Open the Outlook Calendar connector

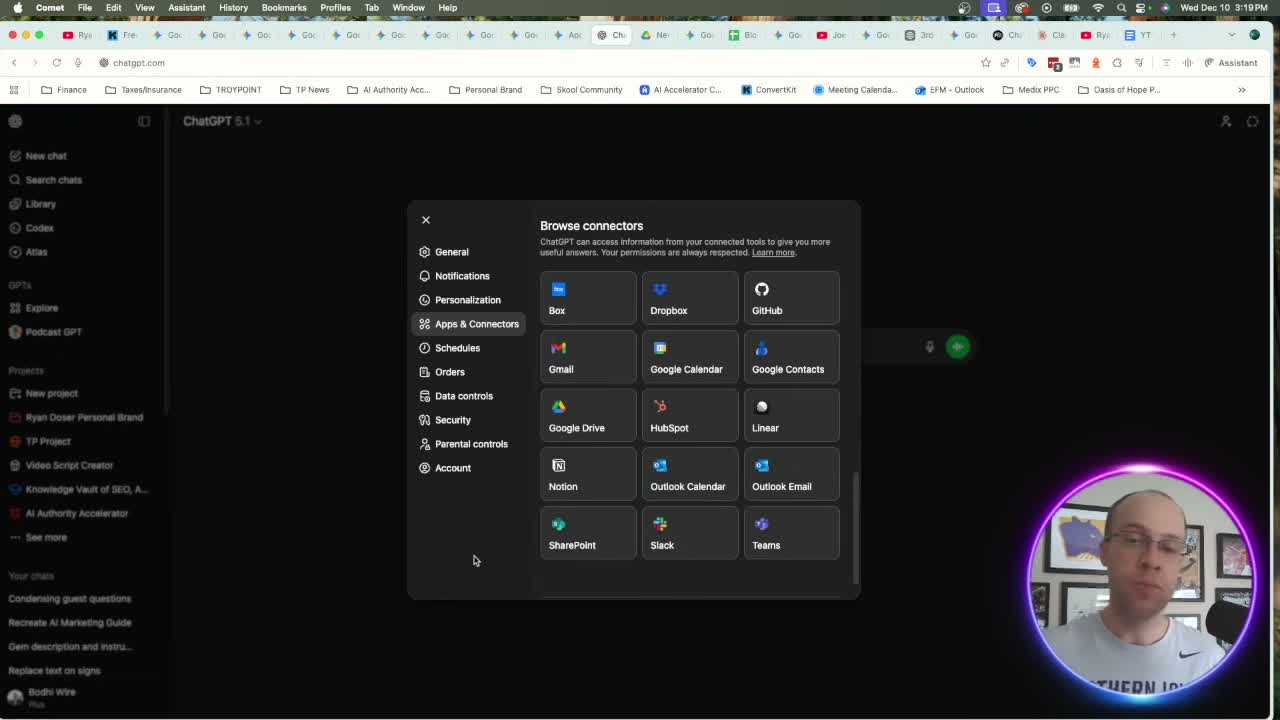690,474
